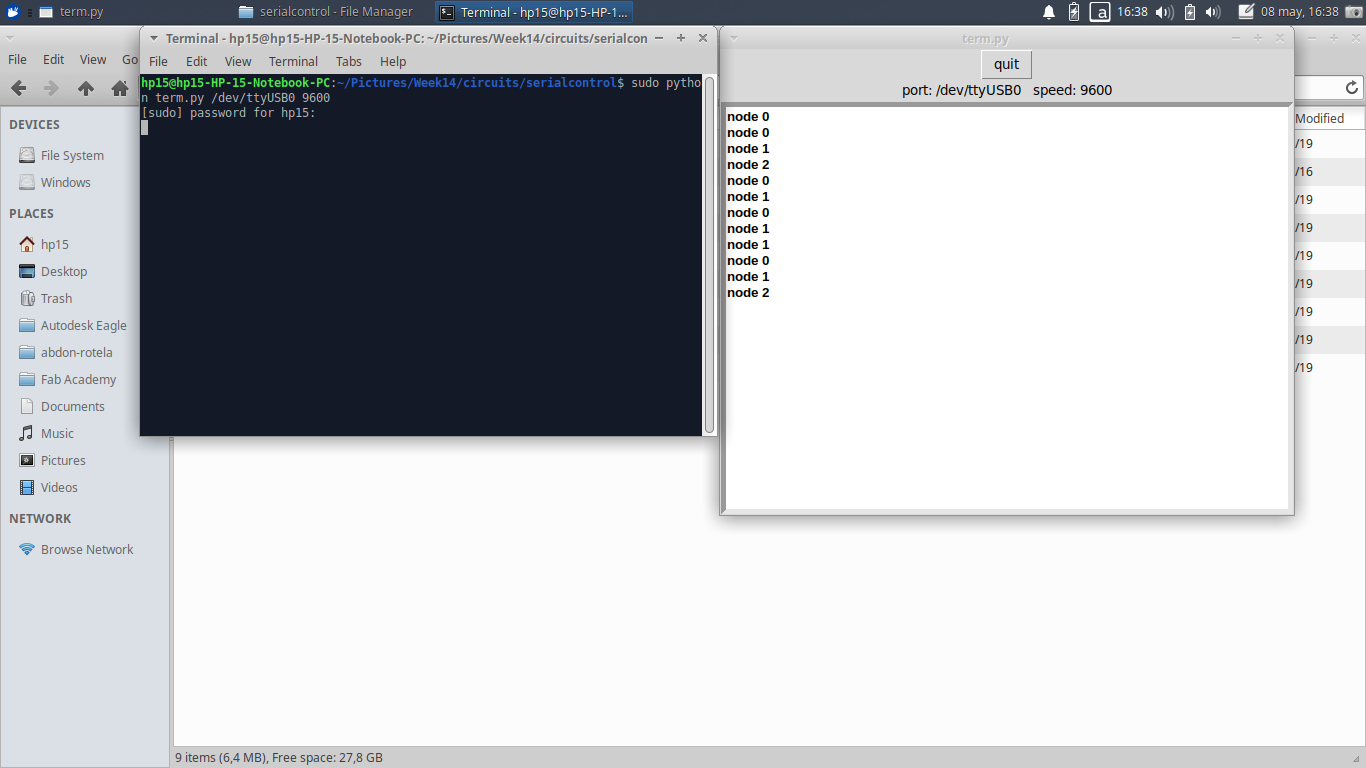The image size is (1366, 768).
Task: Click Browse Network in sidebar
Action: pyautogui.click(x=85, y=549)
